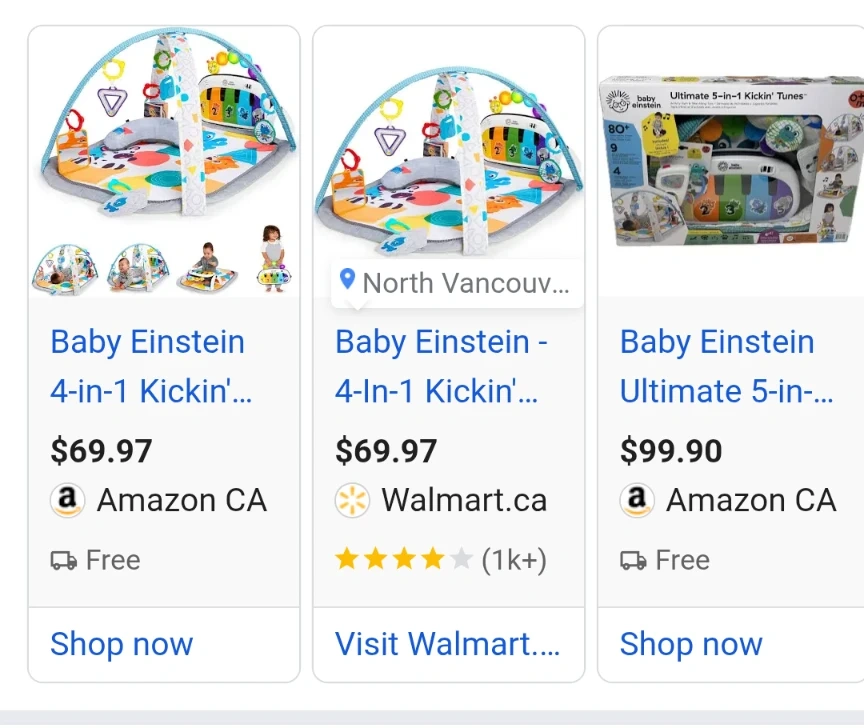Click the (1k+) review count

(514, 560)
